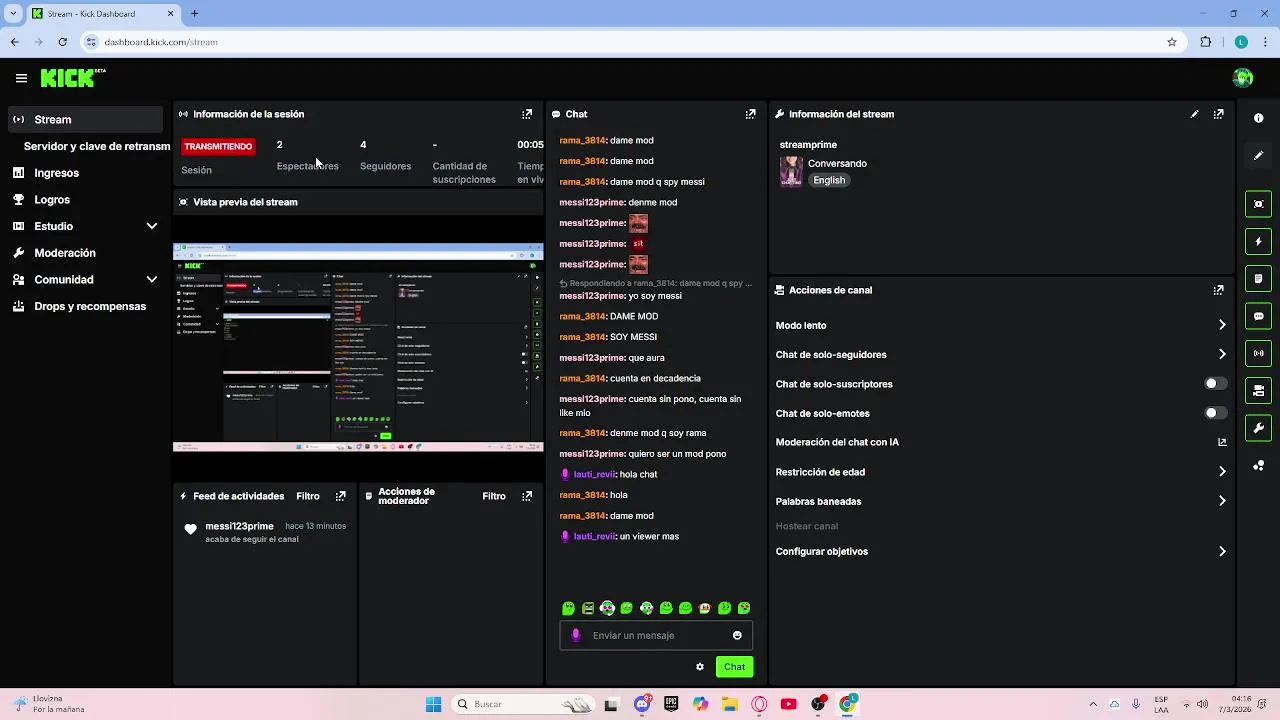Click the Conversando category label
The height and width of the screenshot is (720, 1280).
837,163
